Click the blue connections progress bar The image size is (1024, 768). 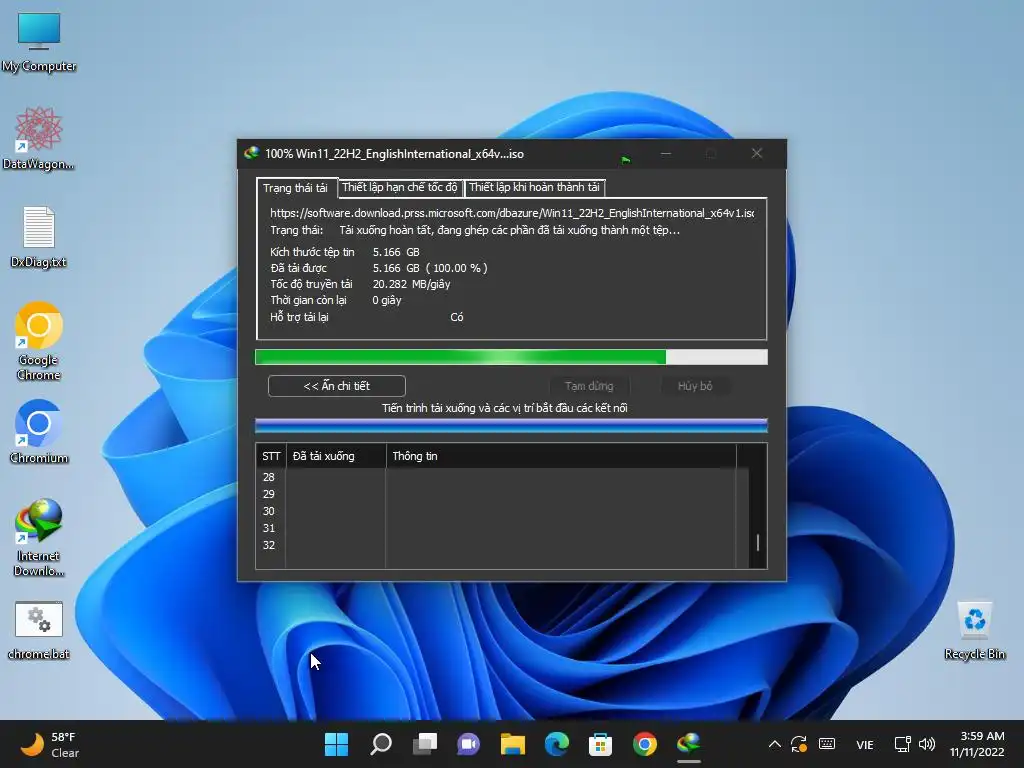(x=511, y=426)
